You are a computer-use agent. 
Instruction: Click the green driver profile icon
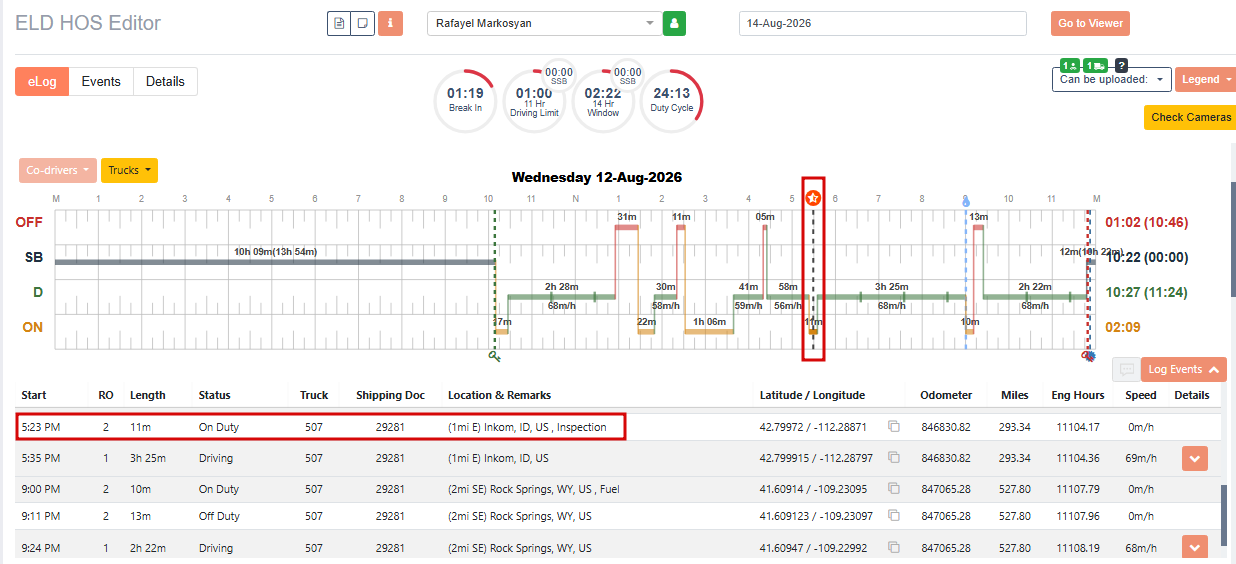(x=674, y=23)
